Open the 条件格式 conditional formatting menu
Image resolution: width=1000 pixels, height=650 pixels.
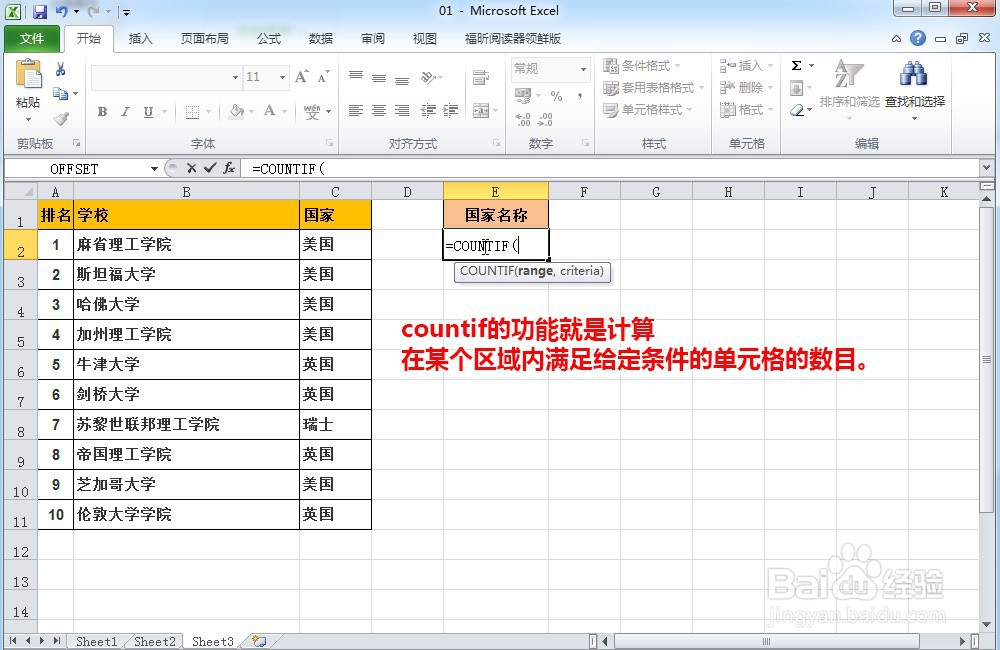point(643,66)
